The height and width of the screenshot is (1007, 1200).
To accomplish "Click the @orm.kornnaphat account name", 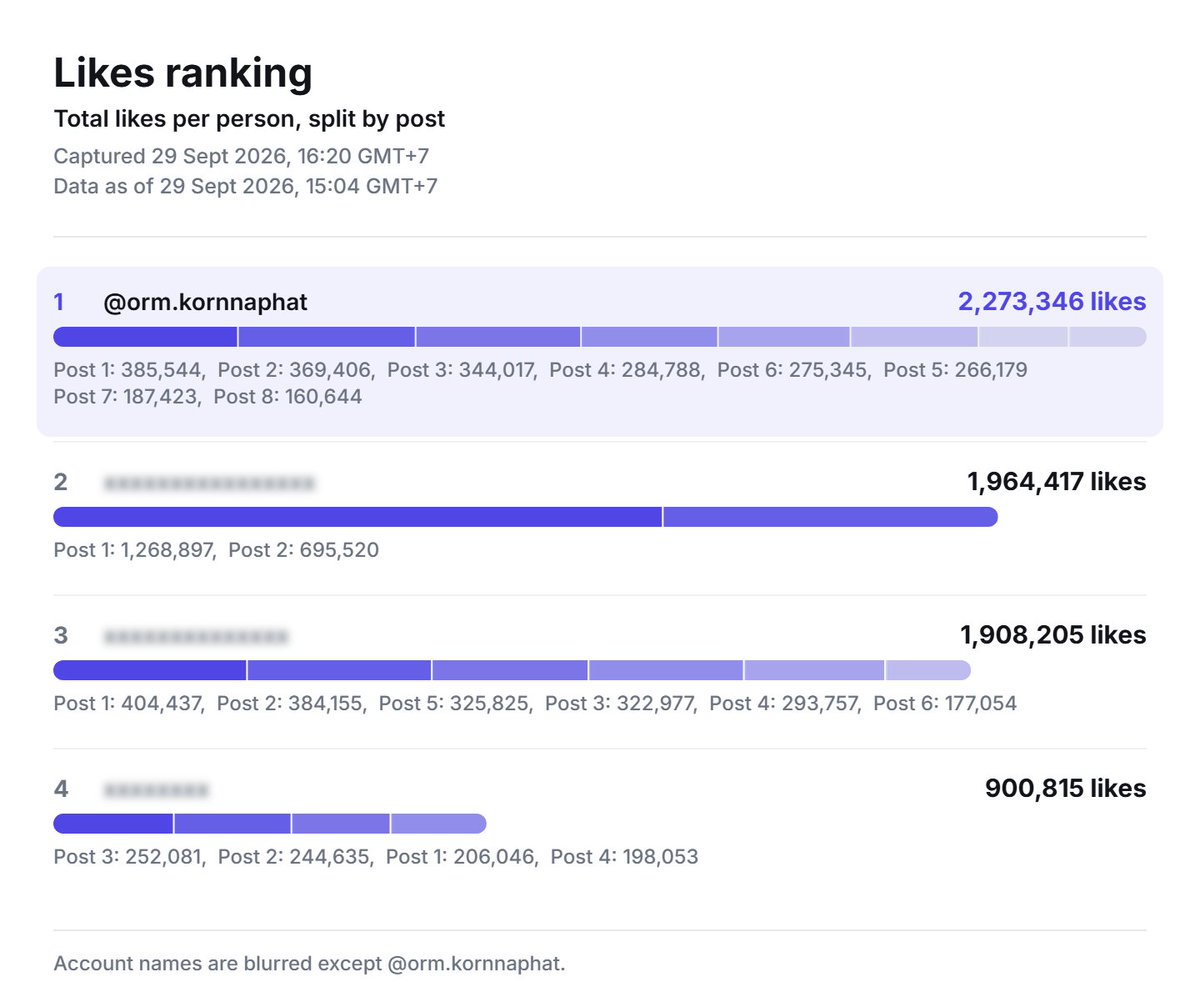I will 205,303.
